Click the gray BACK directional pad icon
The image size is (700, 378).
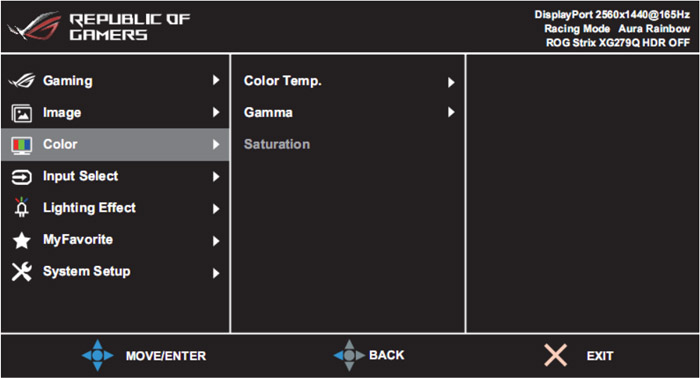pyautogui.click(x=349, y=355)
